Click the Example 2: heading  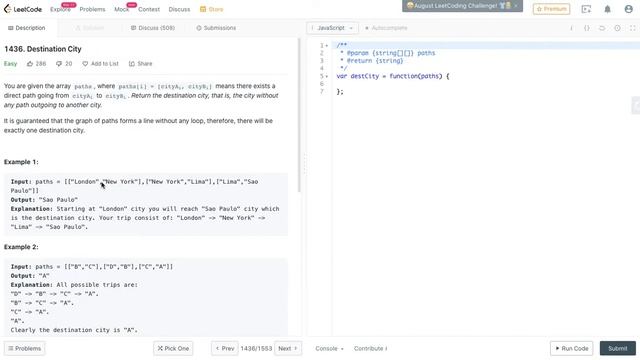coord(21,247)
